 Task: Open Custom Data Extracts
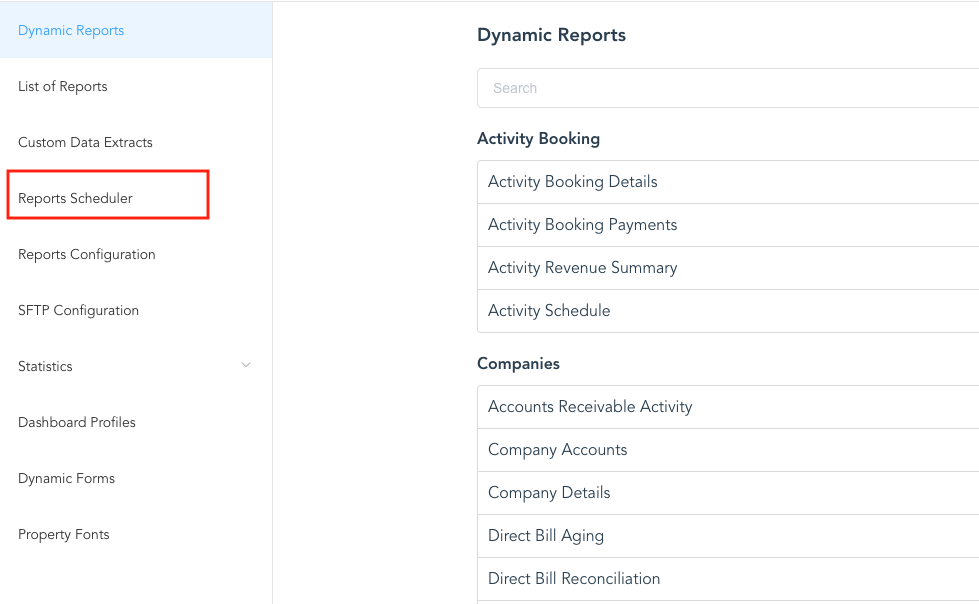[x=85, y=142]
